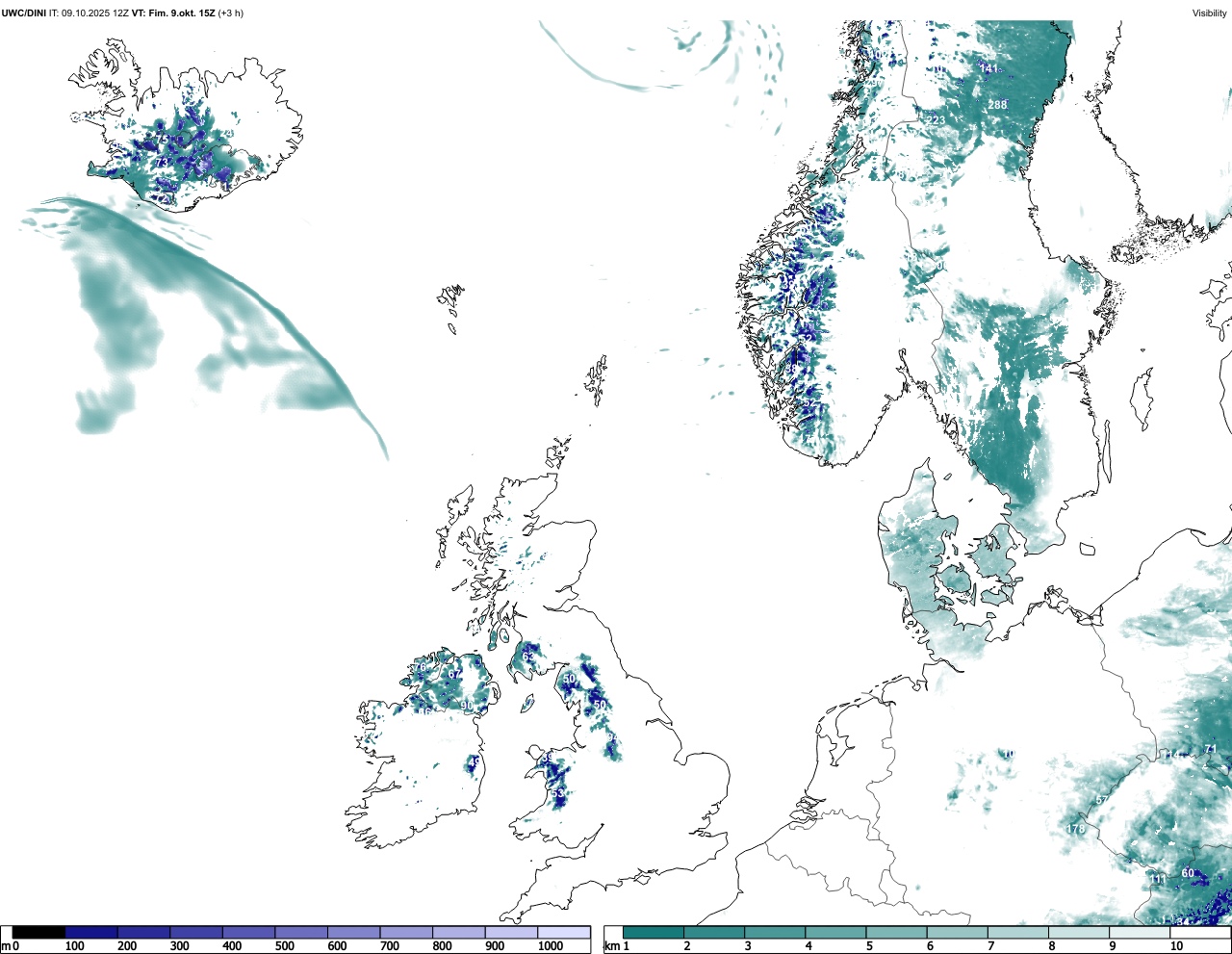The width and height of the screenshot is (1232, 954).
Task: Click the 400–500 m legend swatch
Action: 248,932
